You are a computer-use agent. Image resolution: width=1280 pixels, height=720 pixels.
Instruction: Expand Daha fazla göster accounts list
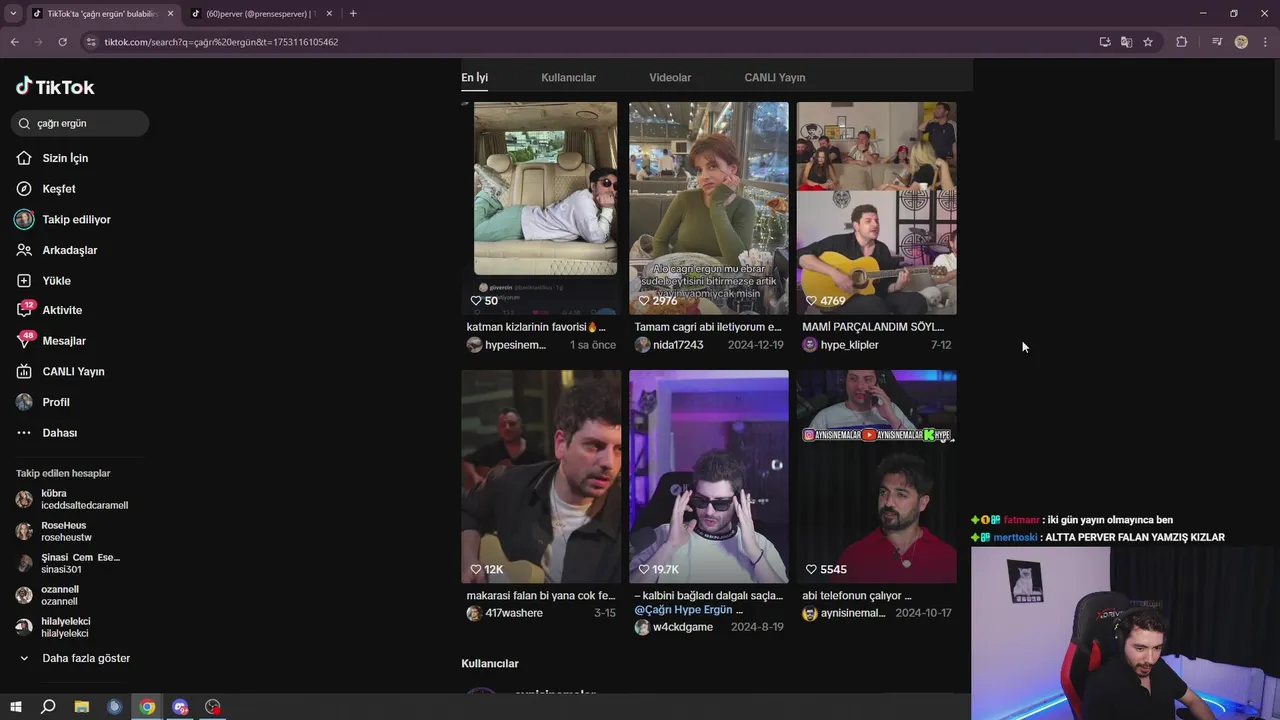(x=75, y=658)
